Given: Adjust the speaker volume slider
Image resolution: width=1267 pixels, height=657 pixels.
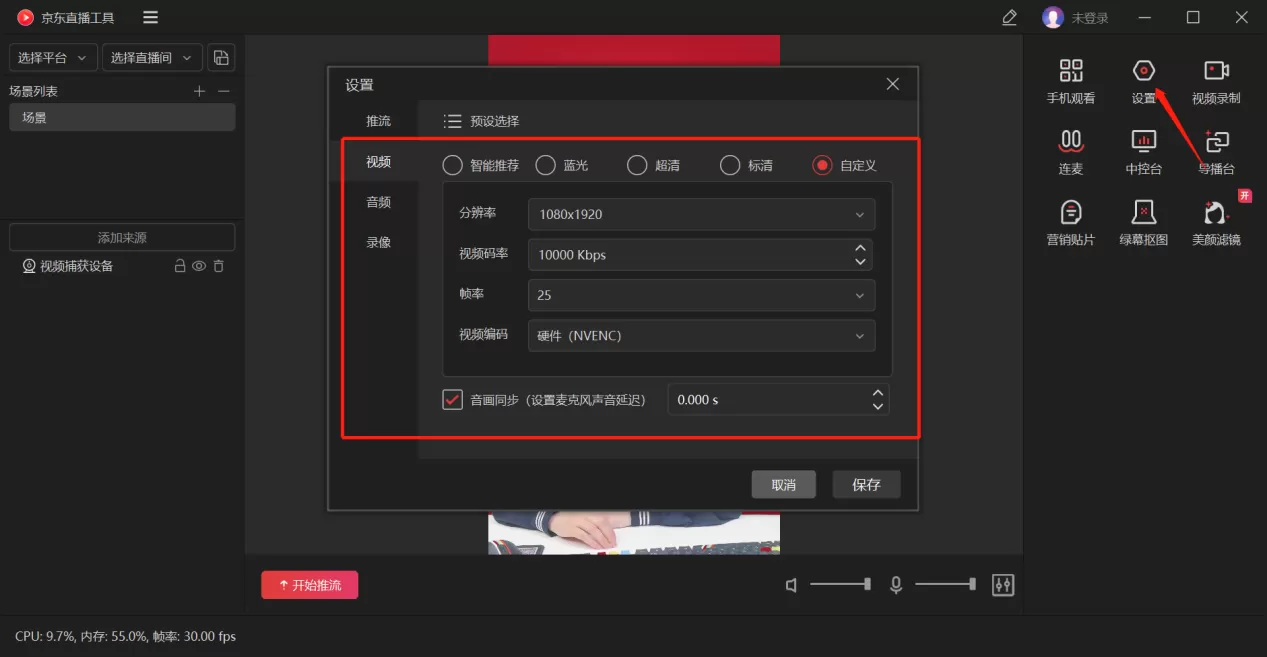Looking at the screenshot, I should (840, 585).
